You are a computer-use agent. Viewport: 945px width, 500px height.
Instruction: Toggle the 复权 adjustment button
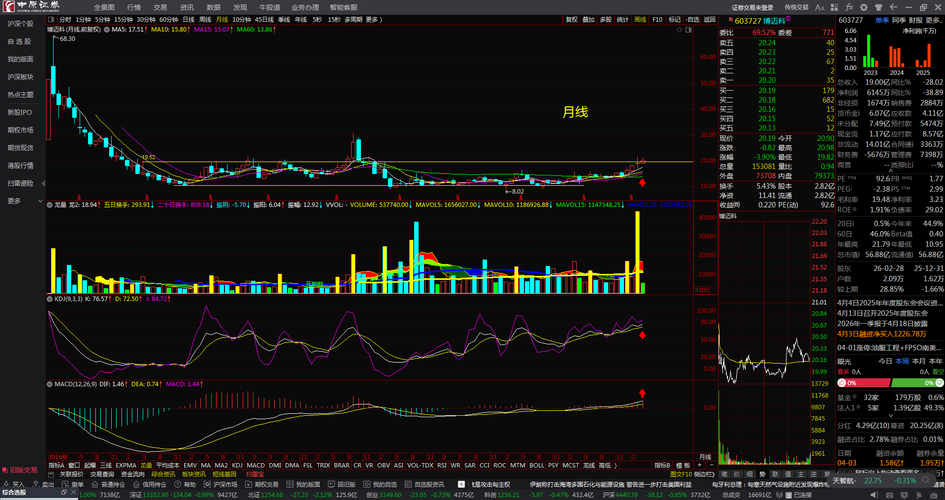click(572, 19)
